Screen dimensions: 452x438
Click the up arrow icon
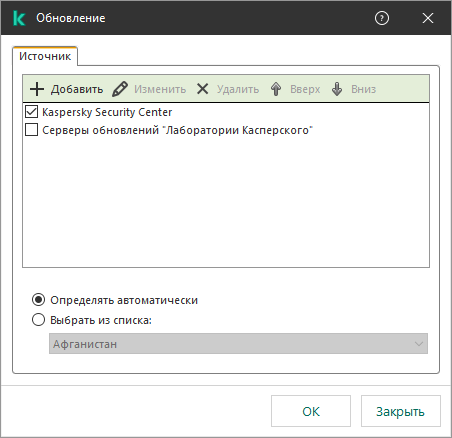click(276, 89)
